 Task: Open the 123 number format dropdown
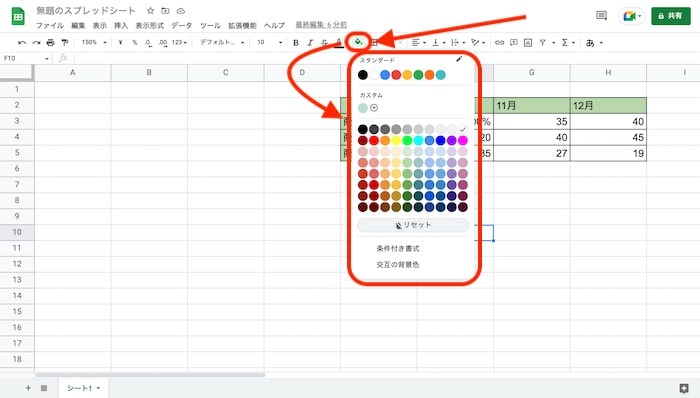click(x=179, y=42)
